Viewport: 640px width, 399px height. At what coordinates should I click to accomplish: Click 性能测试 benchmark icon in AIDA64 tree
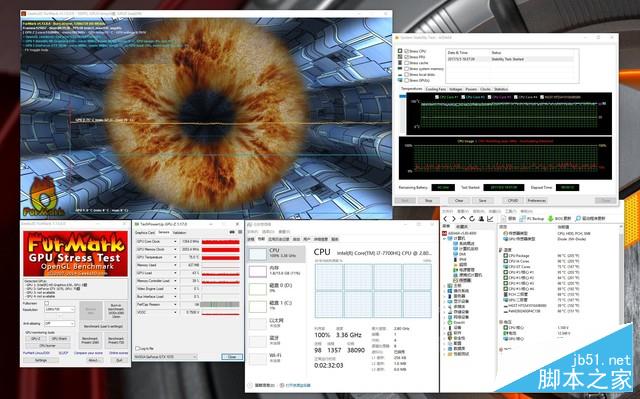tap(450, 355)
